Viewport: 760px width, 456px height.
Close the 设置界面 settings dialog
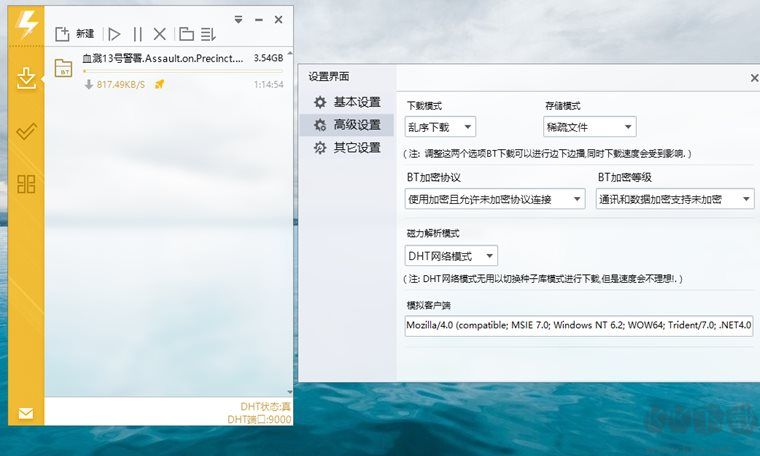tap(754, 78)
